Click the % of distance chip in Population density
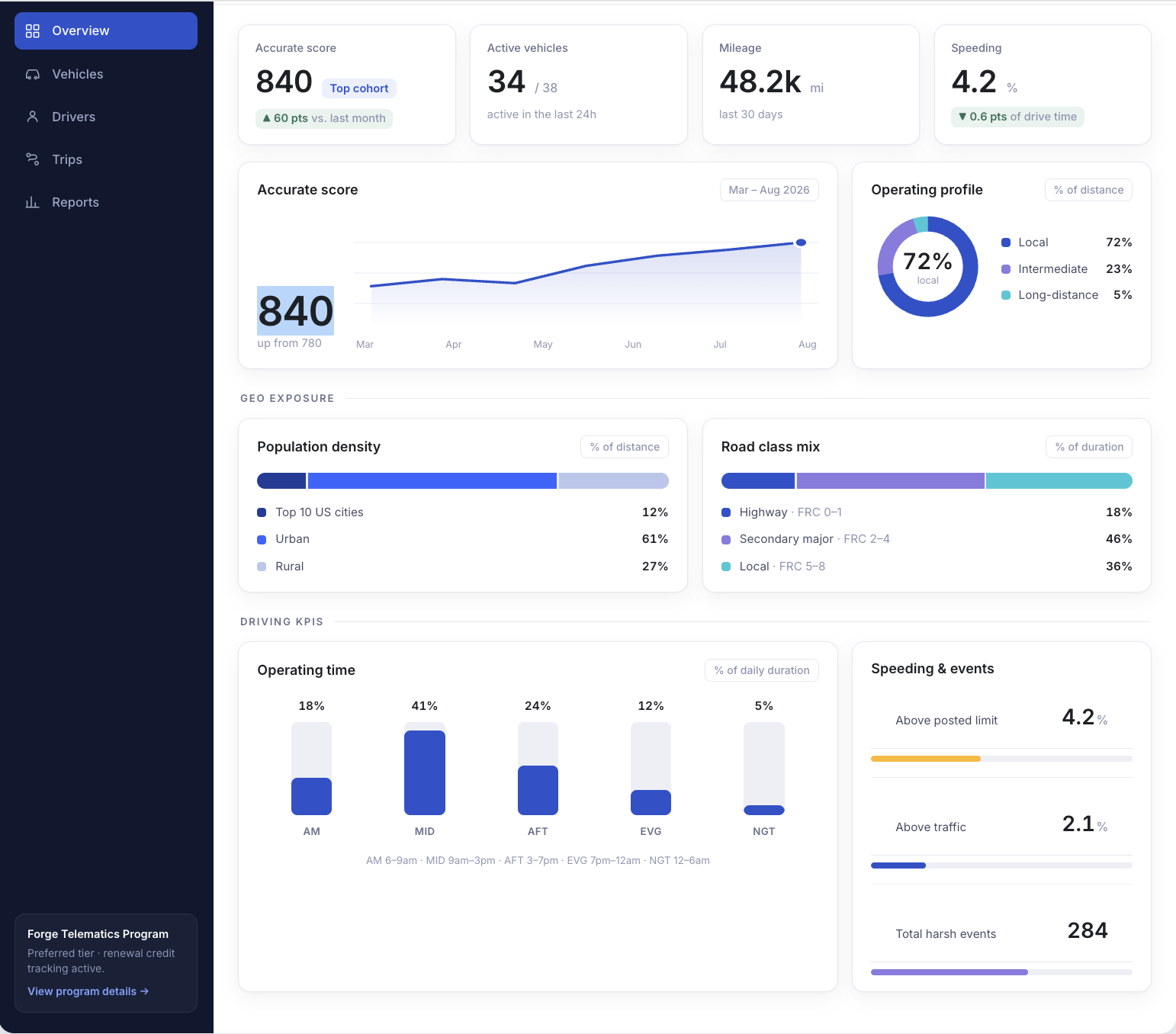This screenshot has height=1034, width=1176. (x=625, y=447)
